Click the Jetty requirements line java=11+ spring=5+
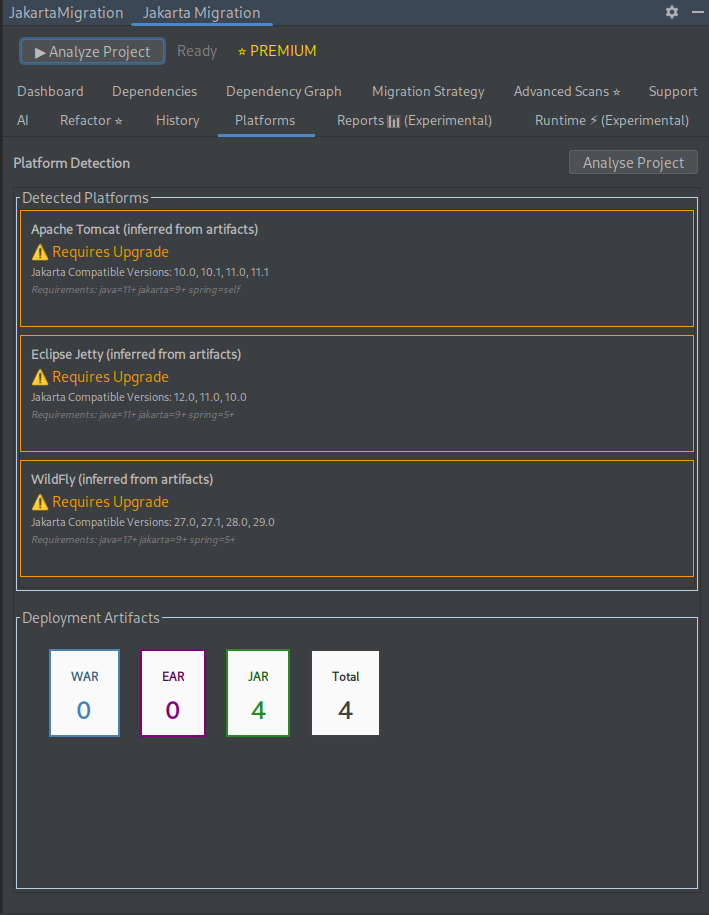This screenshot has height=915, width=709. (132, 414)
